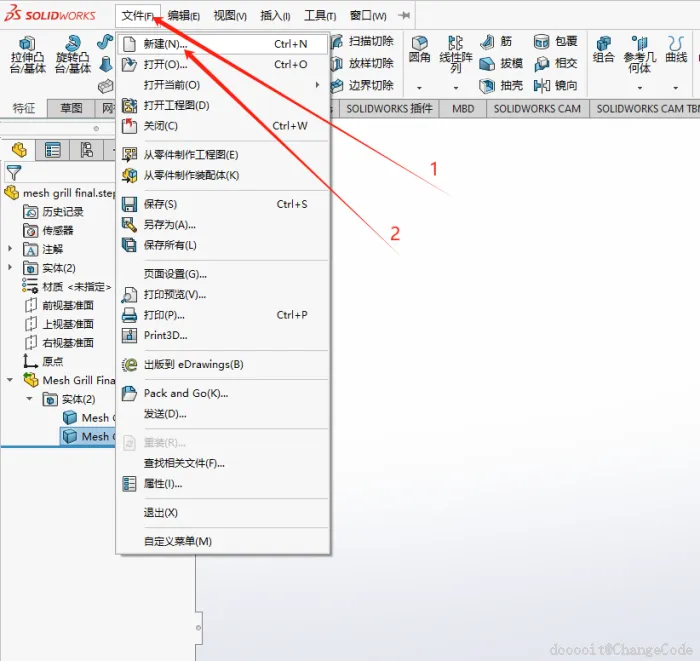Expand the 注解 tree node
The width and height of the screenshot is (700, 661).
(10, 249)
